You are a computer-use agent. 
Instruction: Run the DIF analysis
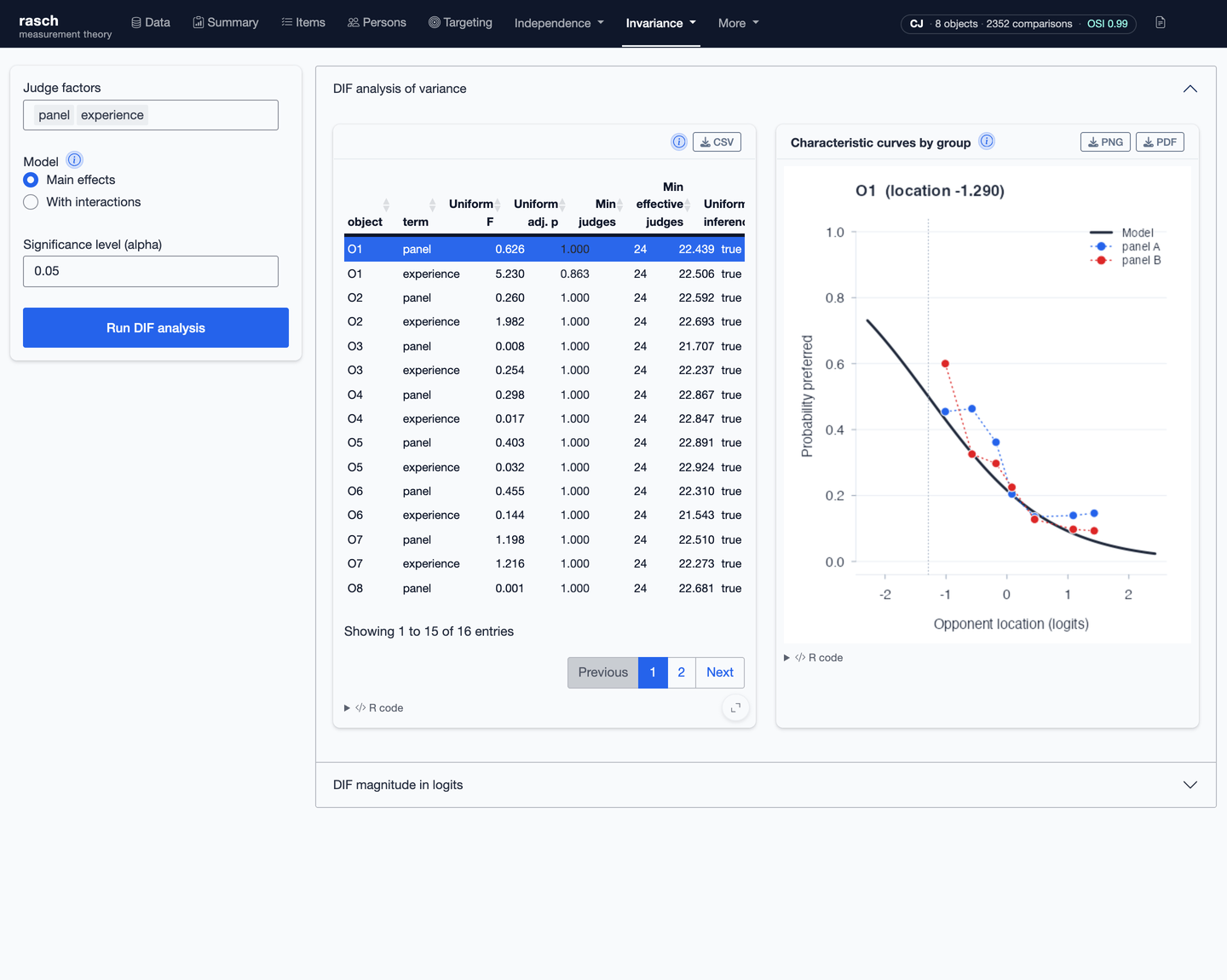(x=156, y=328)
